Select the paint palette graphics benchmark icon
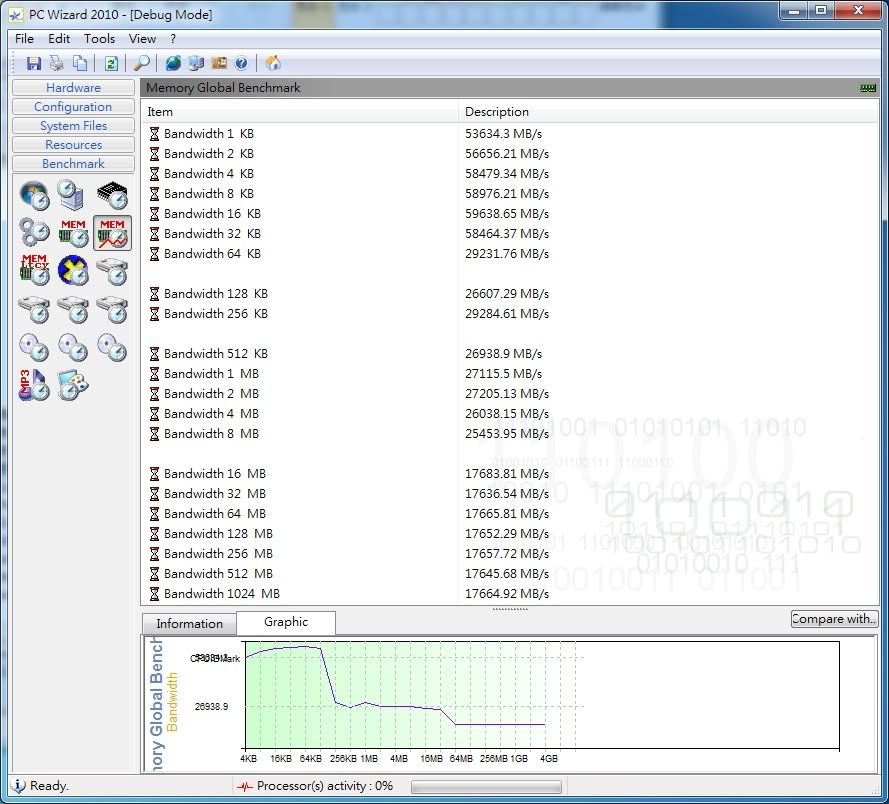 point(73,386)
